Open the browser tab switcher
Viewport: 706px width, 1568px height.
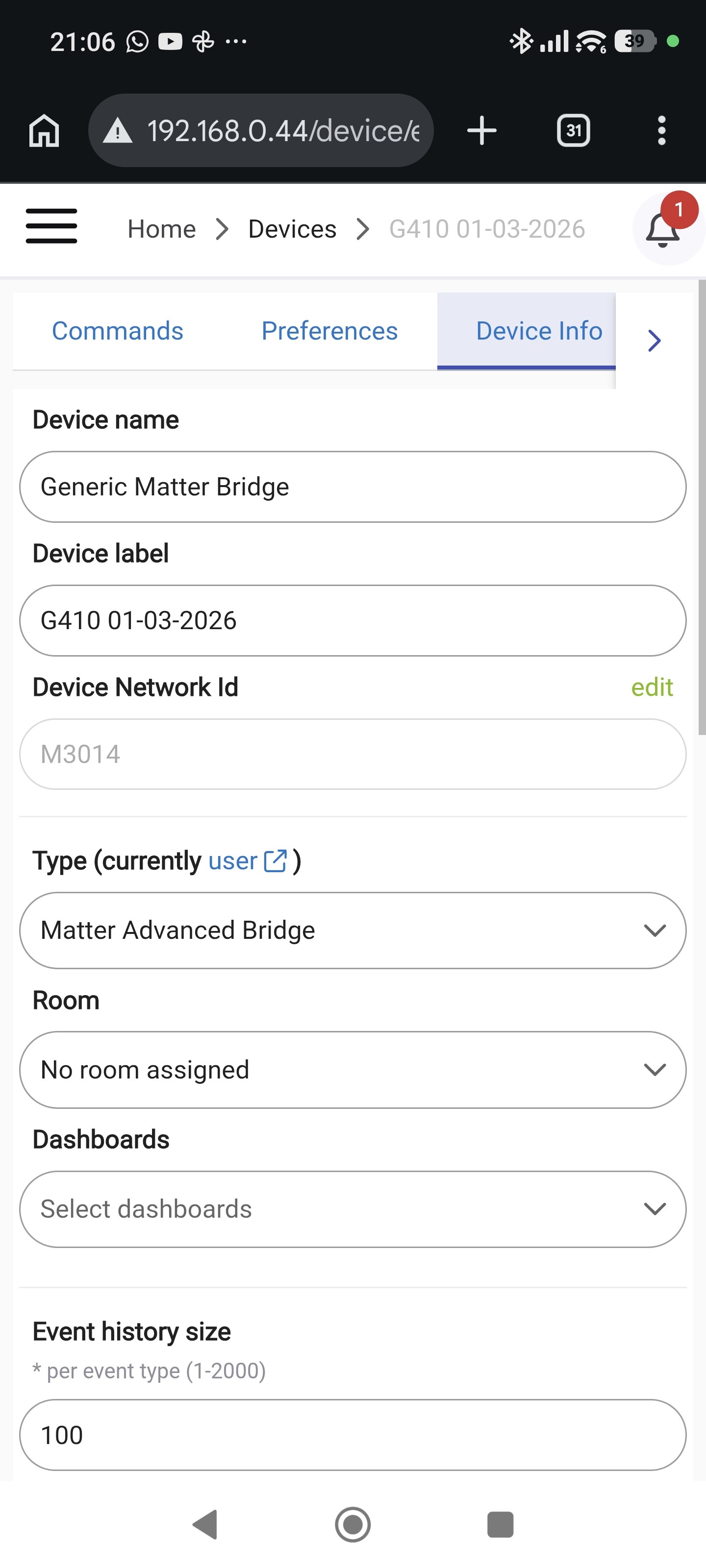click(x=573, y=131)
